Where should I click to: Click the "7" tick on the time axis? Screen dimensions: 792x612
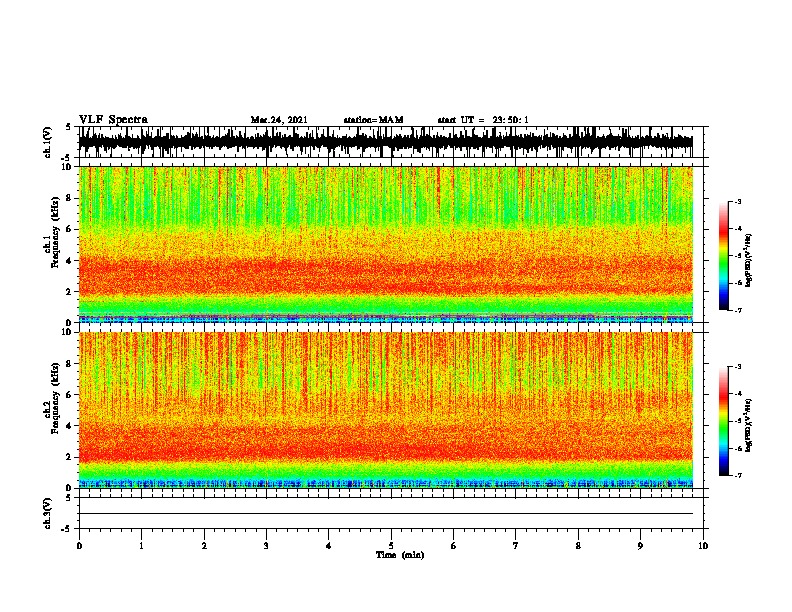[516, 546]
